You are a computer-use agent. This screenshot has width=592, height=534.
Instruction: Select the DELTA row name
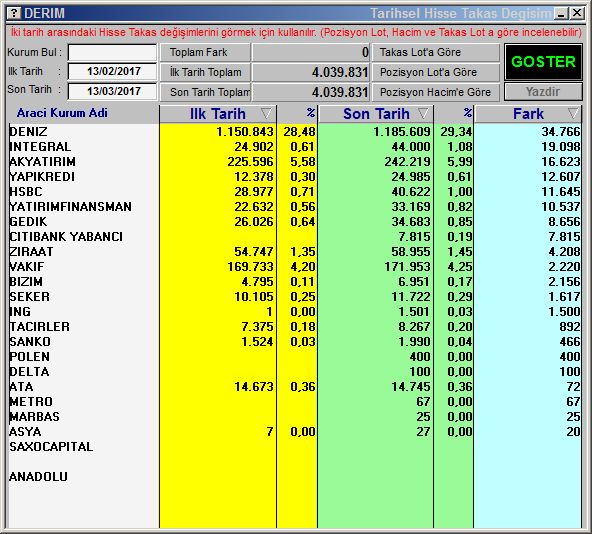[x=29, y=372]
